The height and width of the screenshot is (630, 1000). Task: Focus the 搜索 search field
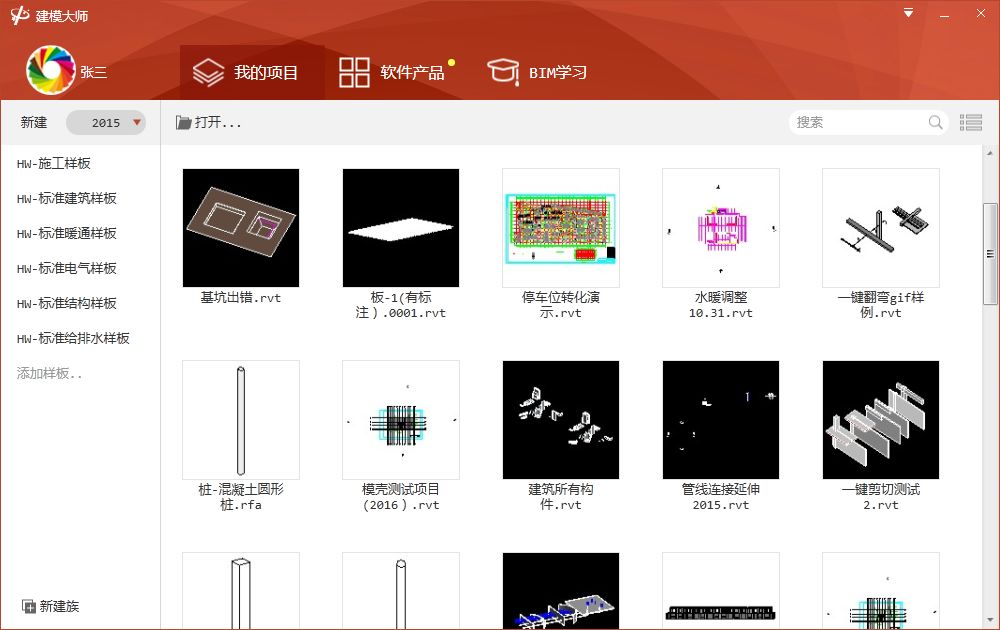(869, 122)
